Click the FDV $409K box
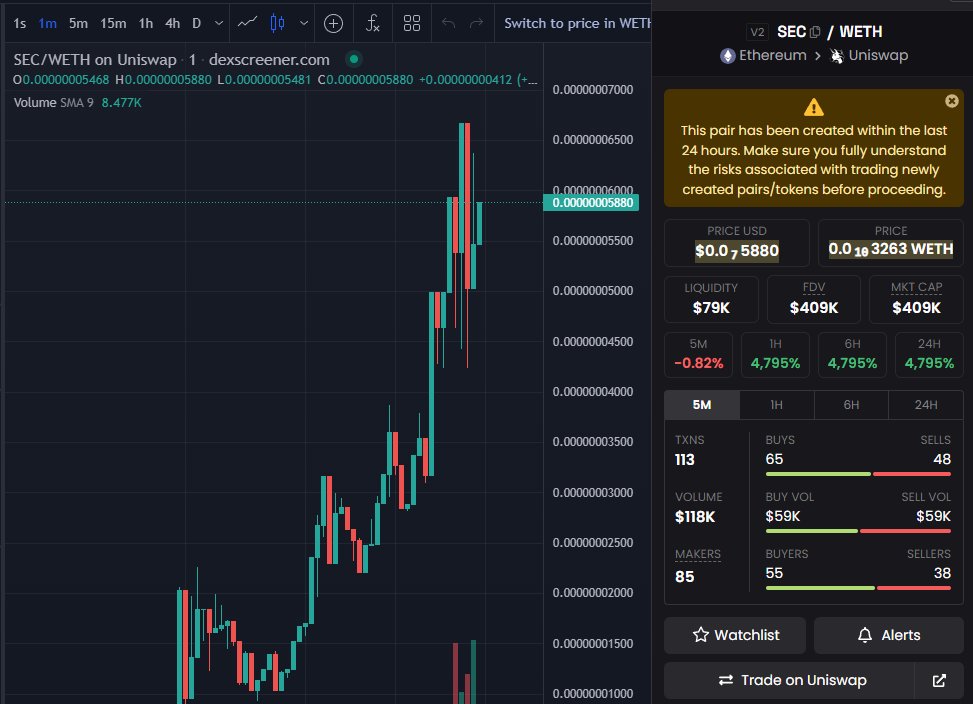 coord(814,300)
